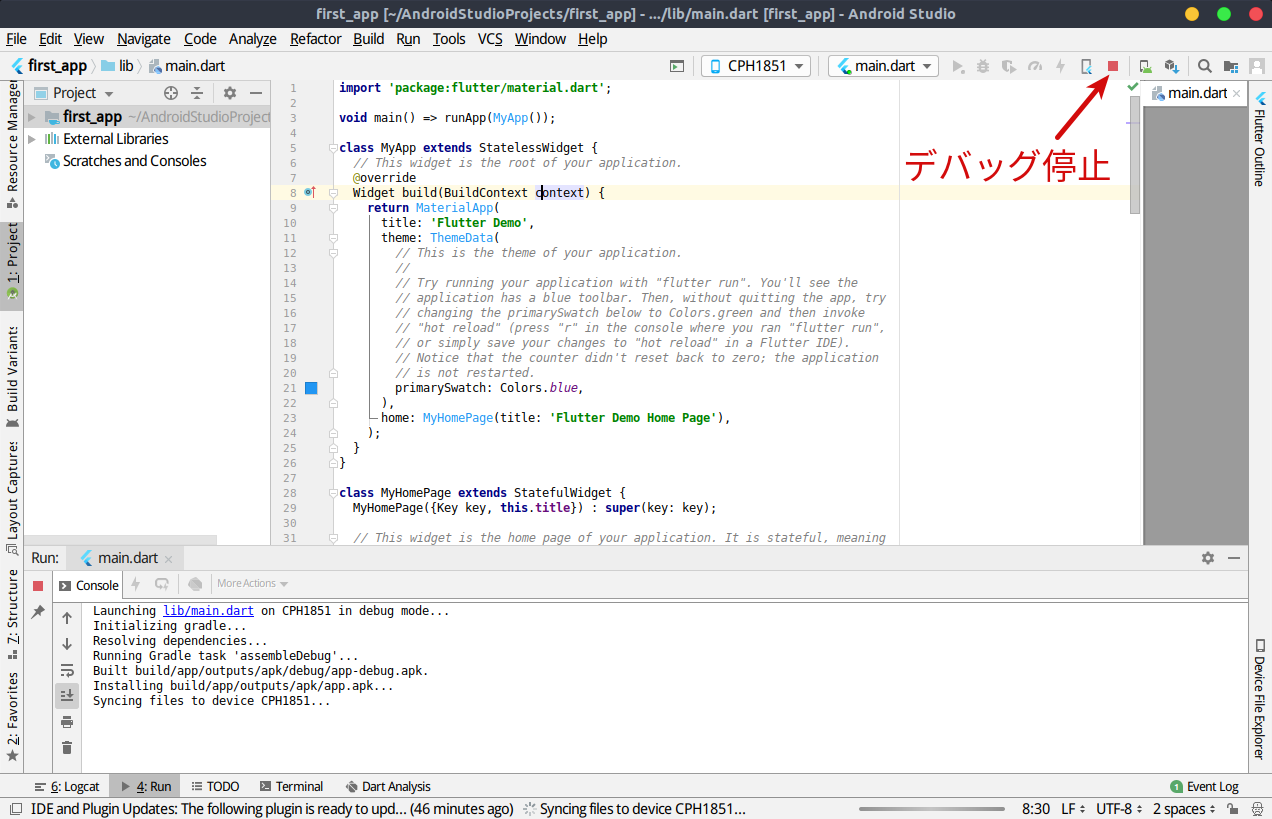Image resolution: width=1272 pixels, height=819 pixels.
Task: Open the Refactor menu
Action: point(315,39)
